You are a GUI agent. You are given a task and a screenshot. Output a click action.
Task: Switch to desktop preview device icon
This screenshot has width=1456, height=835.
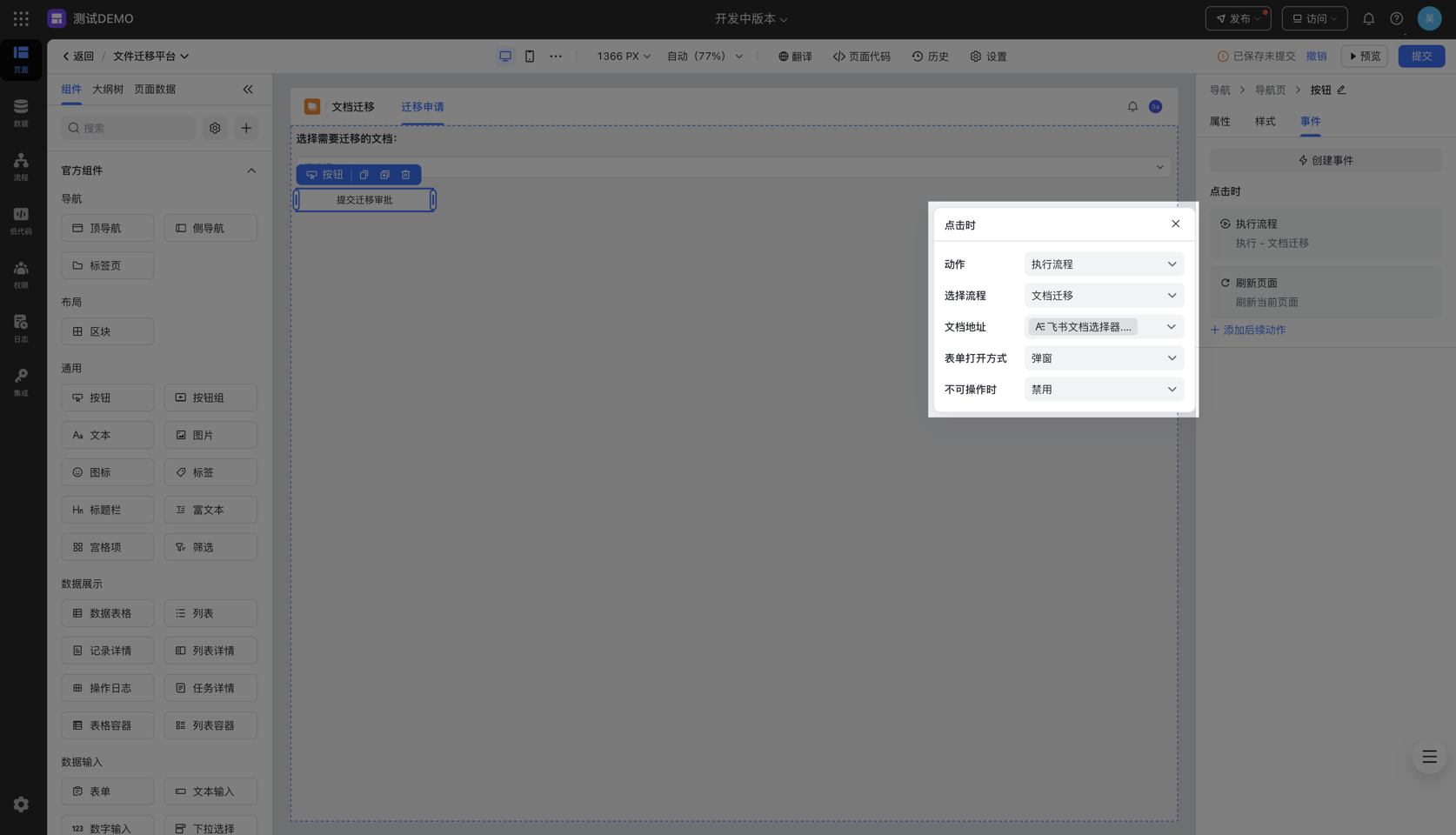coord(505,56)
